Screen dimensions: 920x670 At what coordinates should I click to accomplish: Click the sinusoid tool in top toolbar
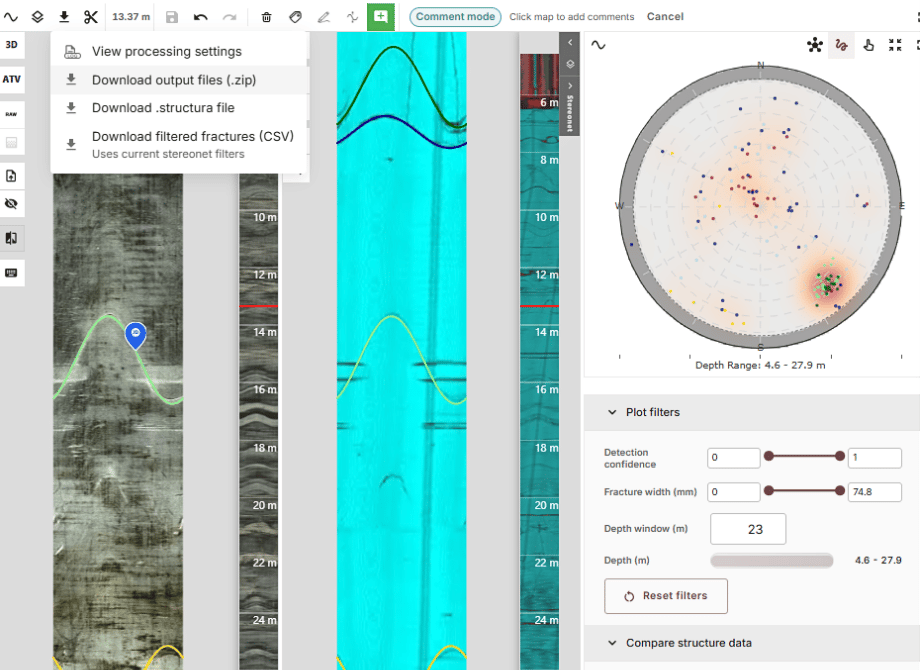(11, 17)
